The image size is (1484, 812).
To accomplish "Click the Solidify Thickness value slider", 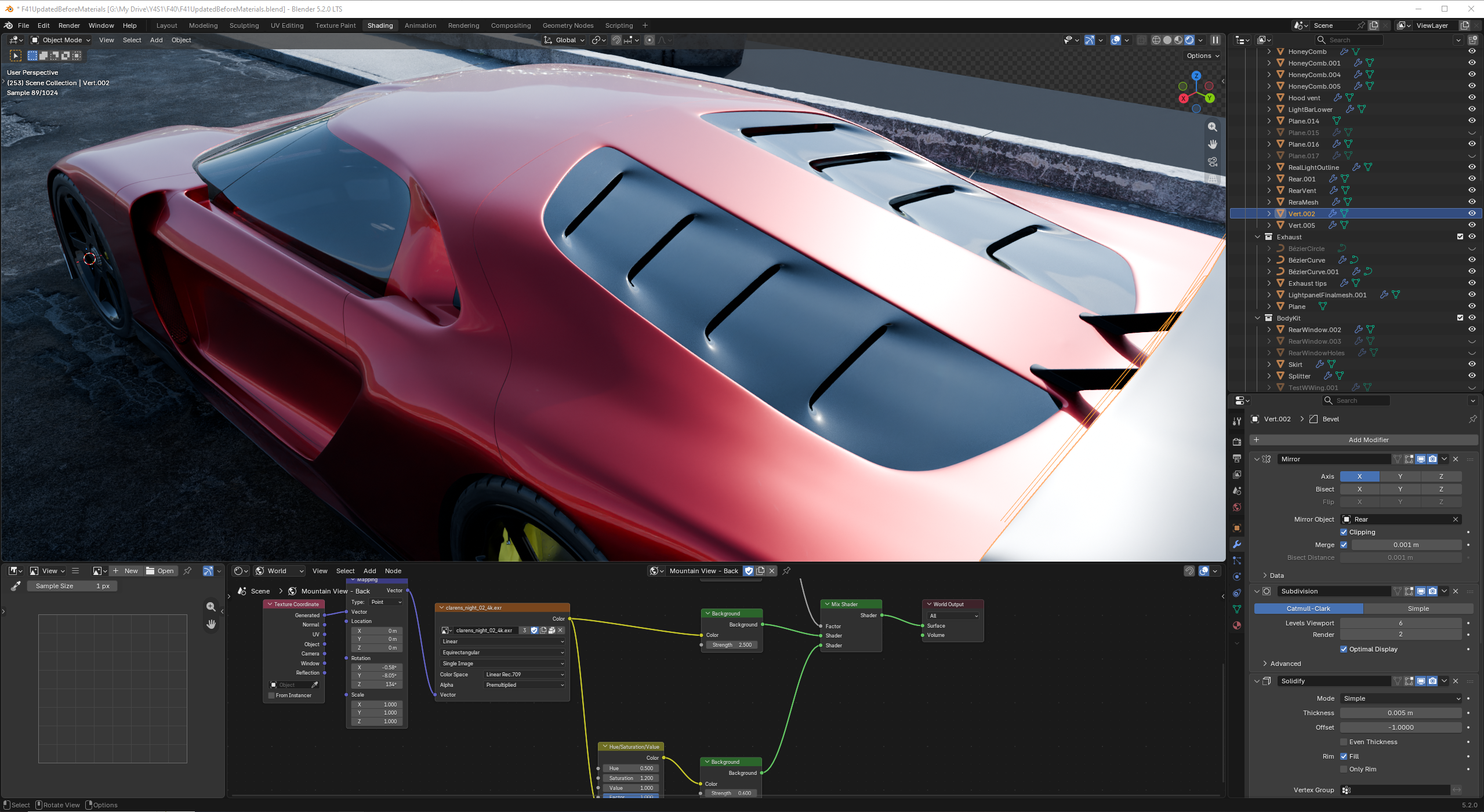I will [1400, 713].
